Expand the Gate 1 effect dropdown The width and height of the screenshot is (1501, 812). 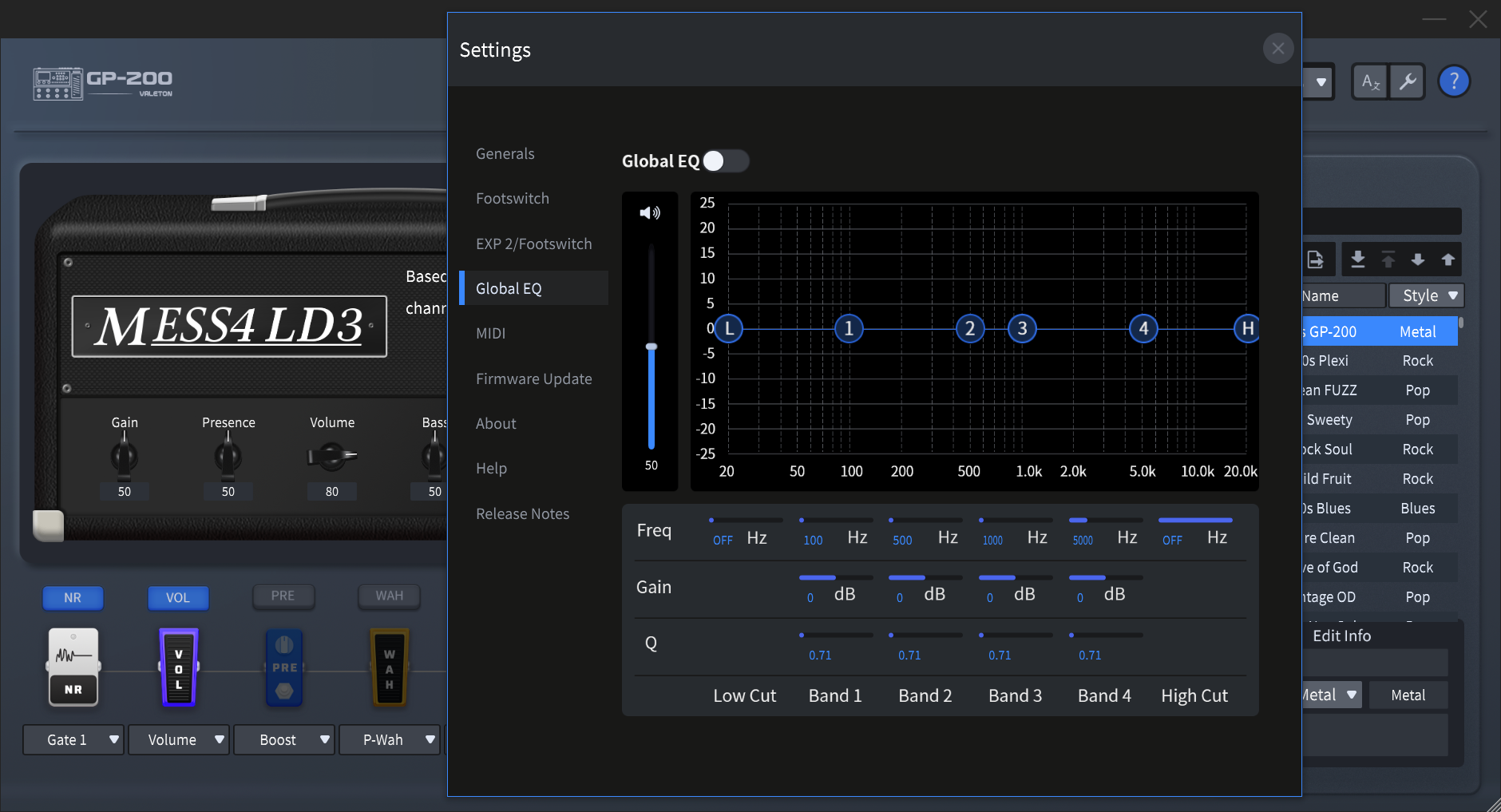coord(73,740)
